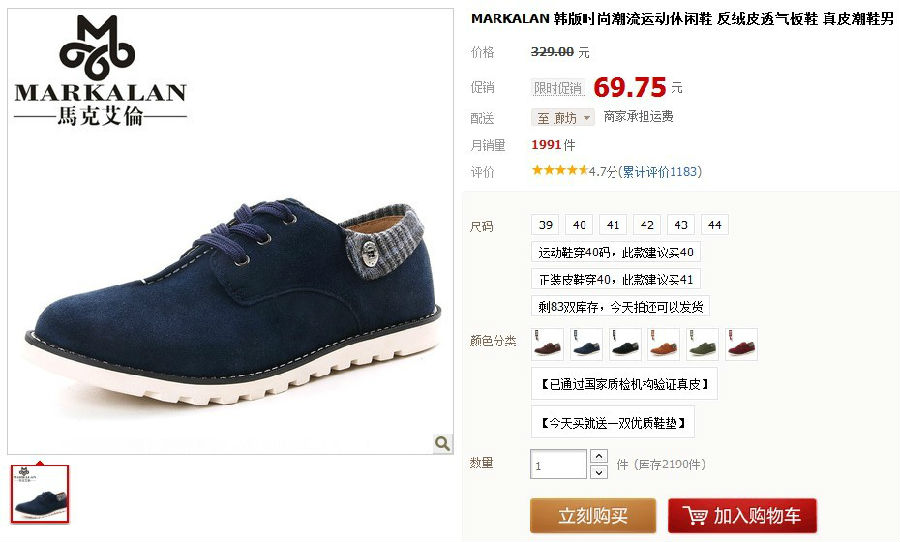Select size 39
The width and height of the screenshot is (900, 542).
pos(545,225)
